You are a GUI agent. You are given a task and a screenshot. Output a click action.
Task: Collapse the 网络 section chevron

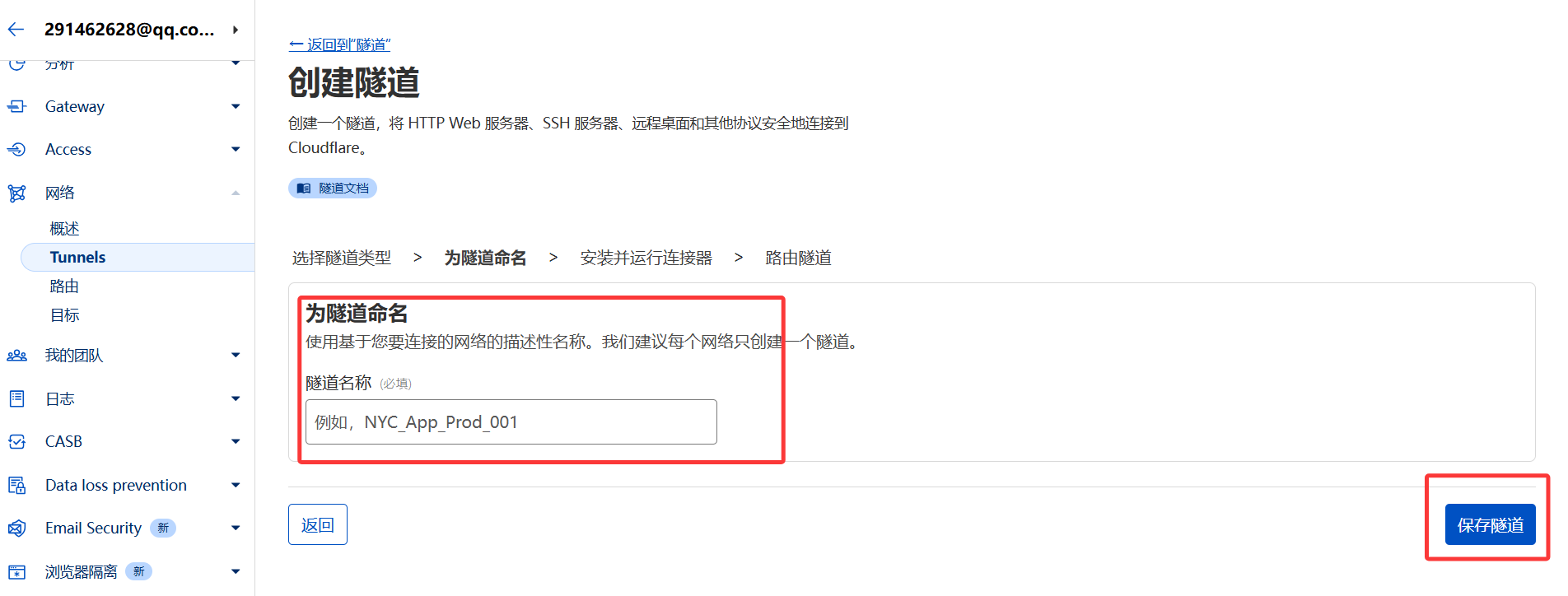coord(236,193)
